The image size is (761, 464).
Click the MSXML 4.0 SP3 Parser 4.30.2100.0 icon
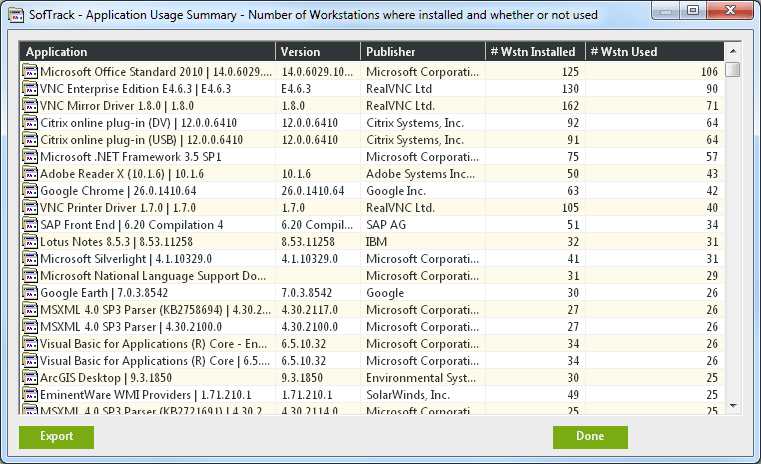pyautogui.click(x=30, y=327)
